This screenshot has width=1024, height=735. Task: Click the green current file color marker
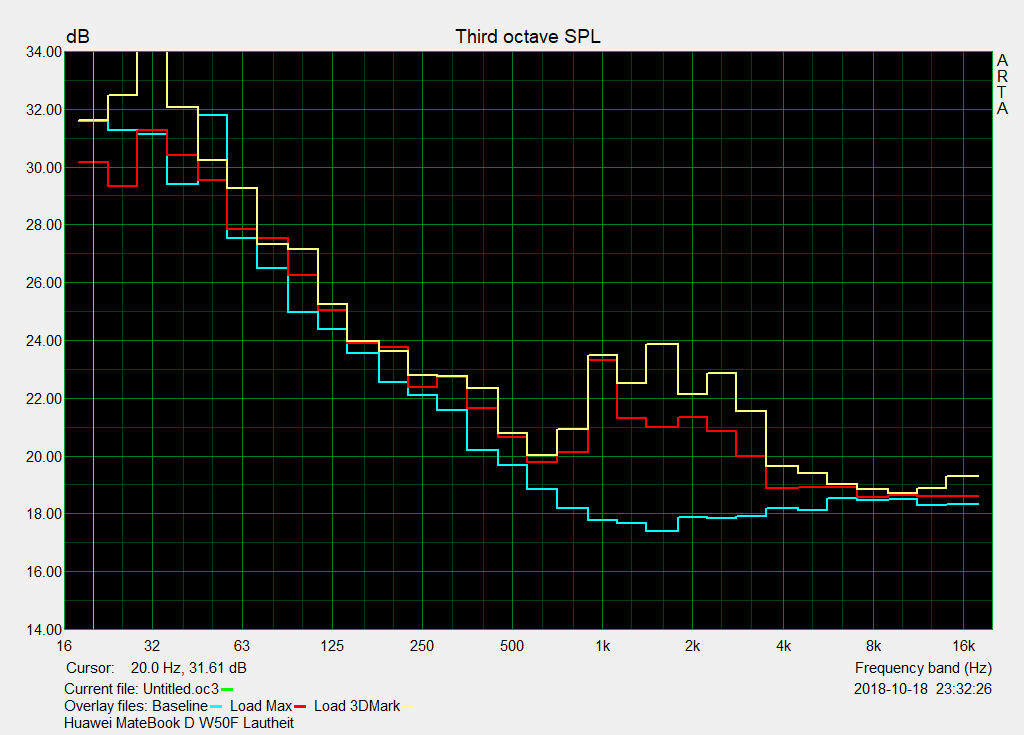pos(227,689)
